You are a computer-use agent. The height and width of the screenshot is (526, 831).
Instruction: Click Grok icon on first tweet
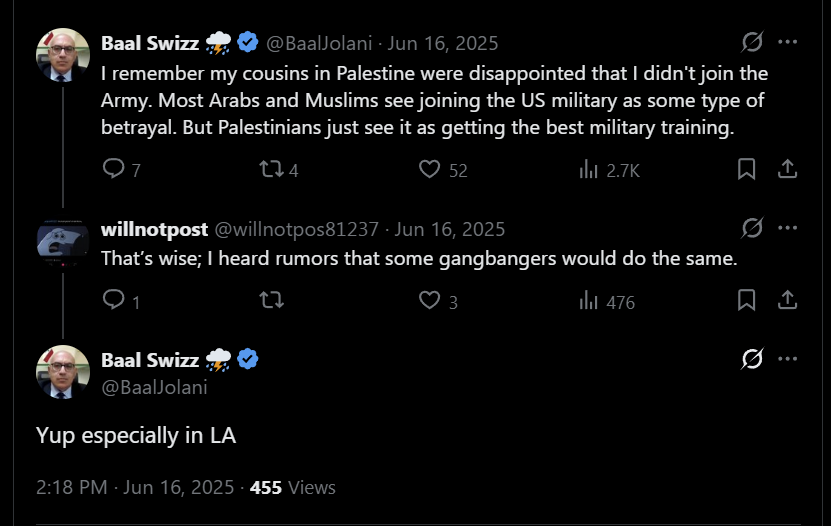tap(752, 42)
